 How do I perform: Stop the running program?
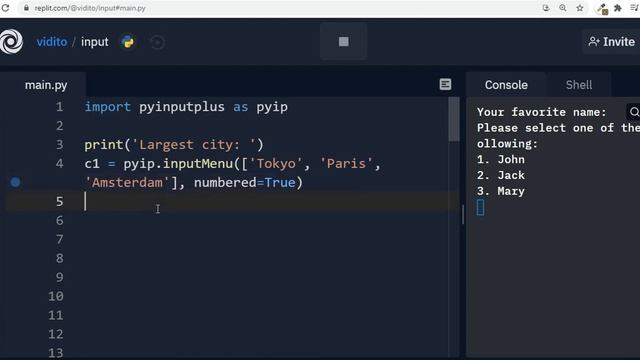pyautogui.click(x=344, y=41)
